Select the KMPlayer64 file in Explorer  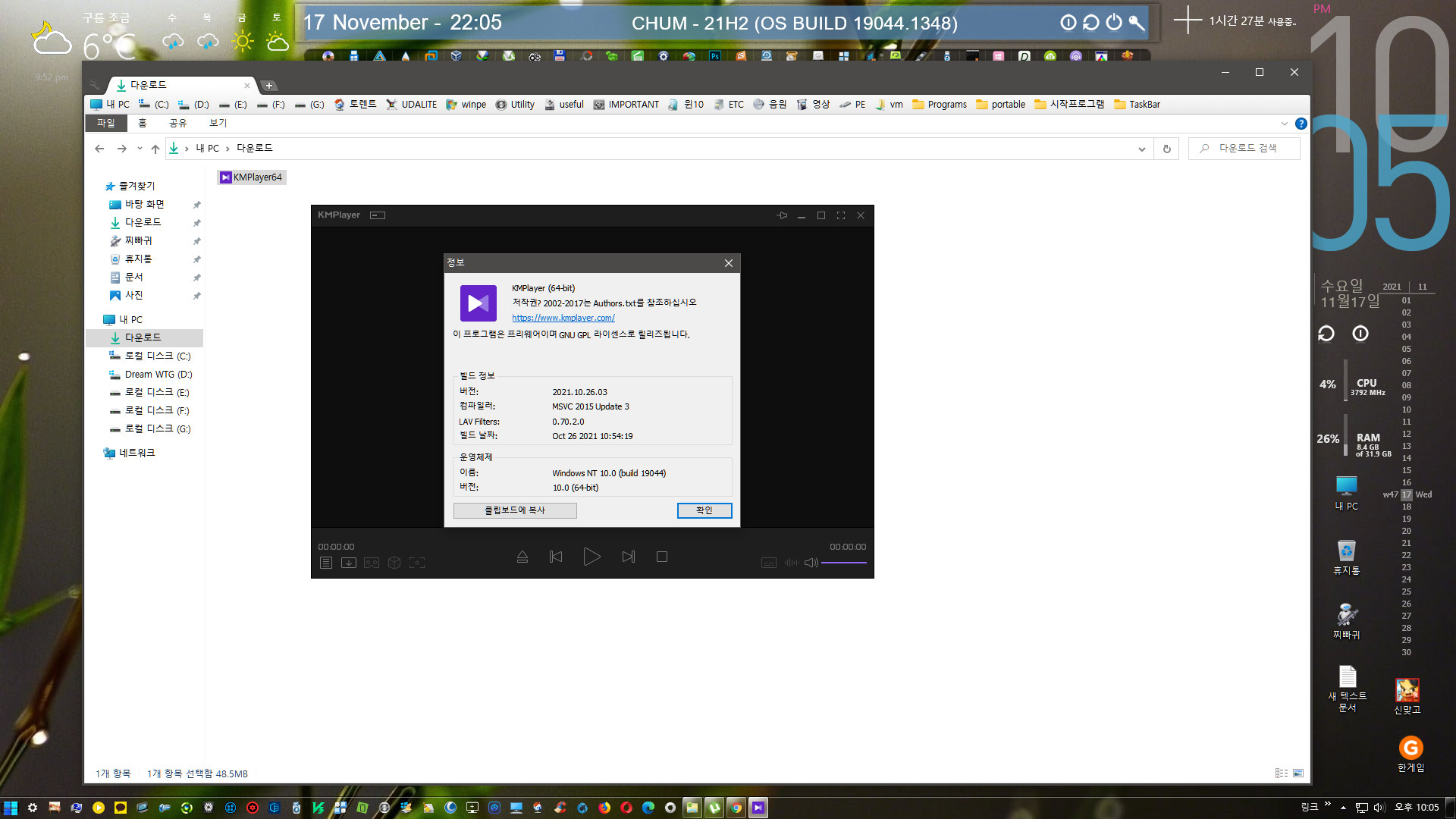[251, 177]
